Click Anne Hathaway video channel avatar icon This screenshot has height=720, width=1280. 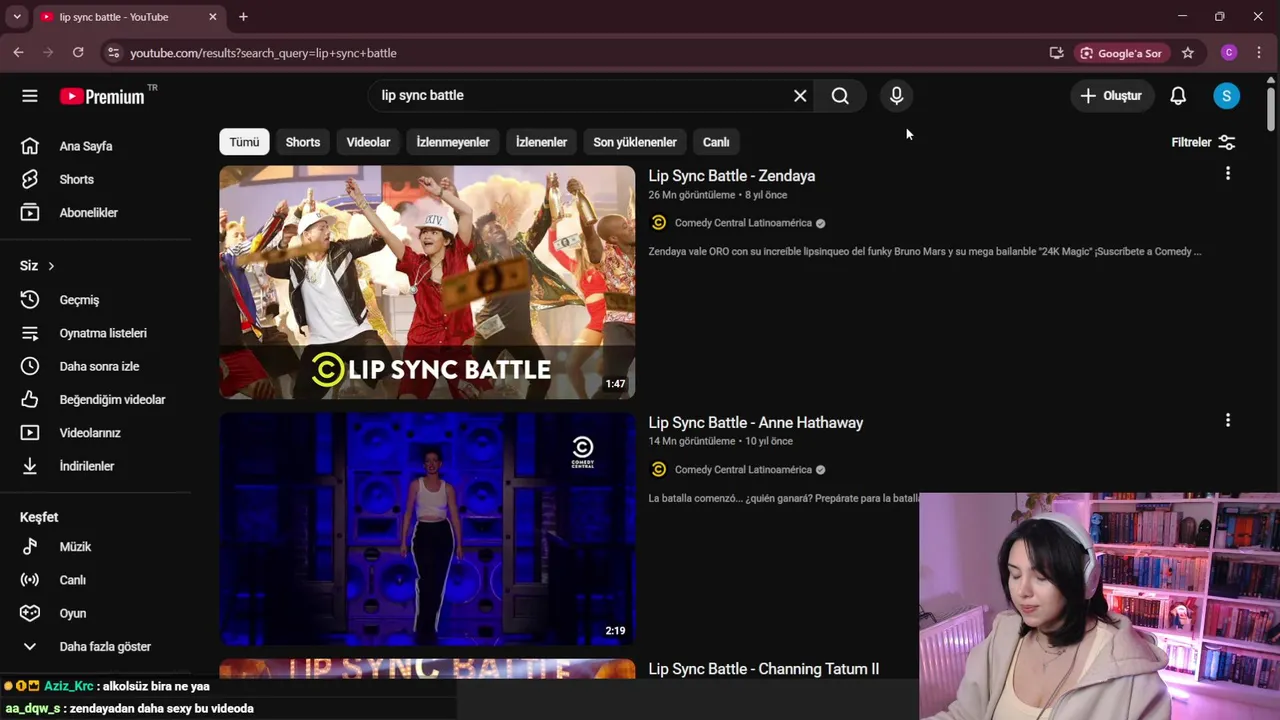tap(658, 470)
